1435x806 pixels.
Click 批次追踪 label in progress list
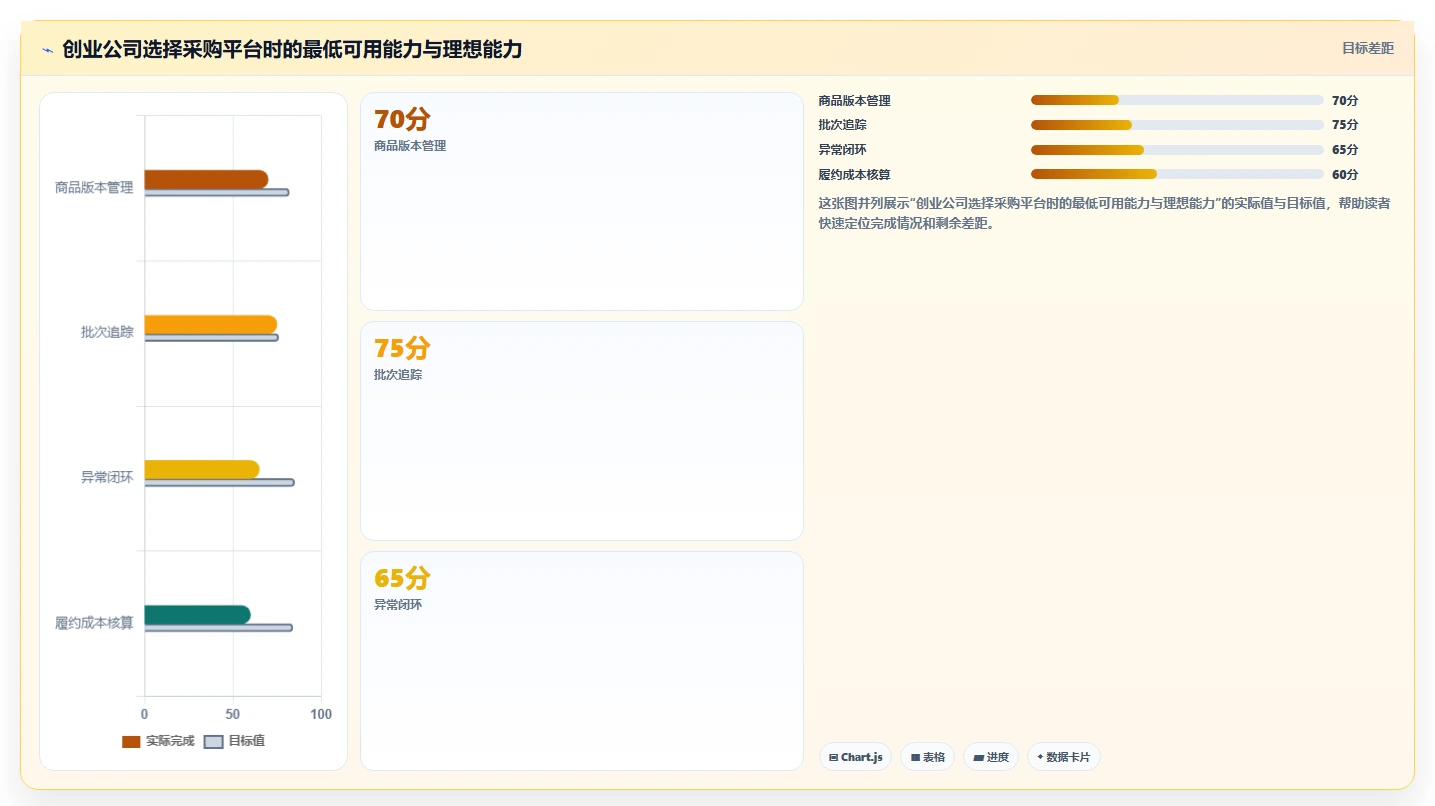tap(842, 125)
